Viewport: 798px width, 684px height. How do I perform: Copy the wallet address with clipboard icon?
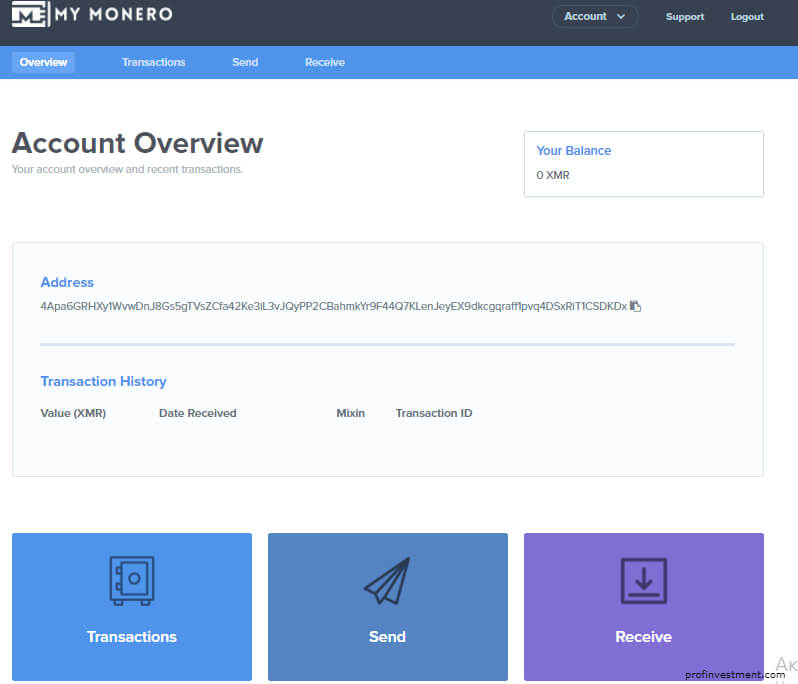[635, 306]
